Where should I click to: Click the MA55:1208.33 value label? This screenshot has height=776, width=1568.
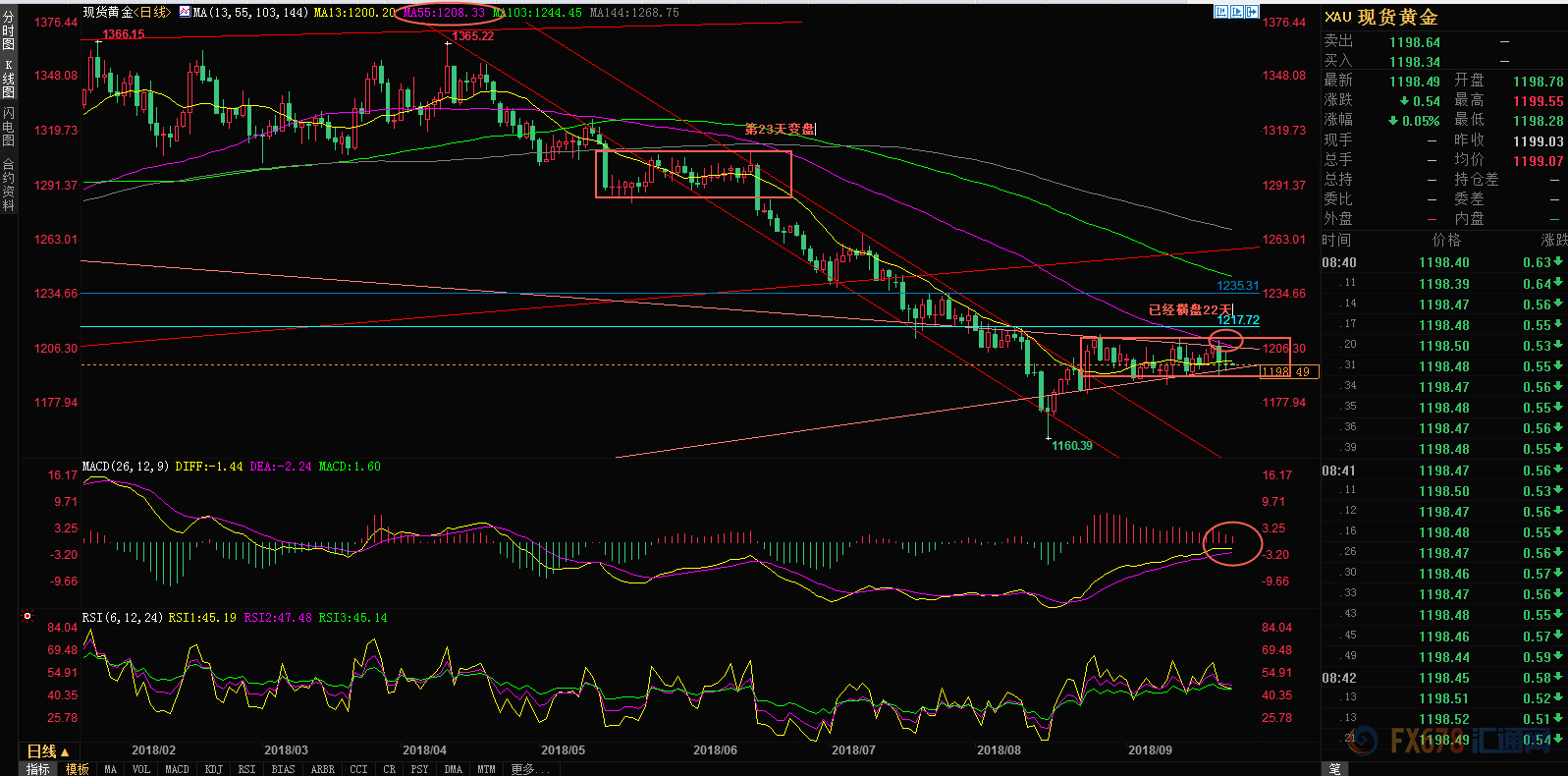tap(444, 13)
